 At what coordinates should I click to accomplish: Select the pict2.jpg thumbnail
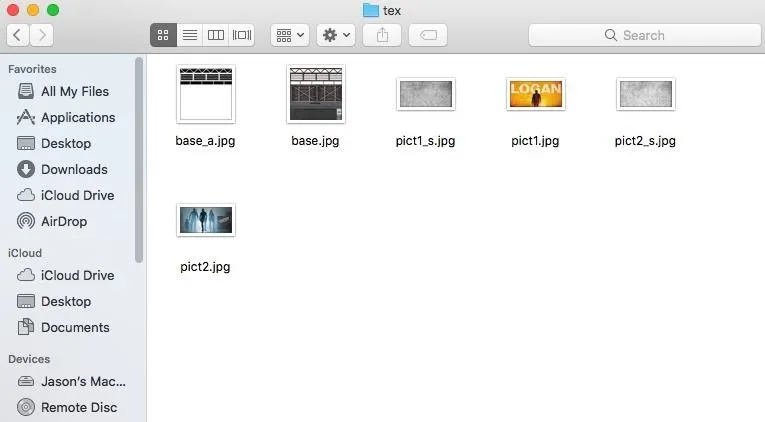[x=206, y=220]
